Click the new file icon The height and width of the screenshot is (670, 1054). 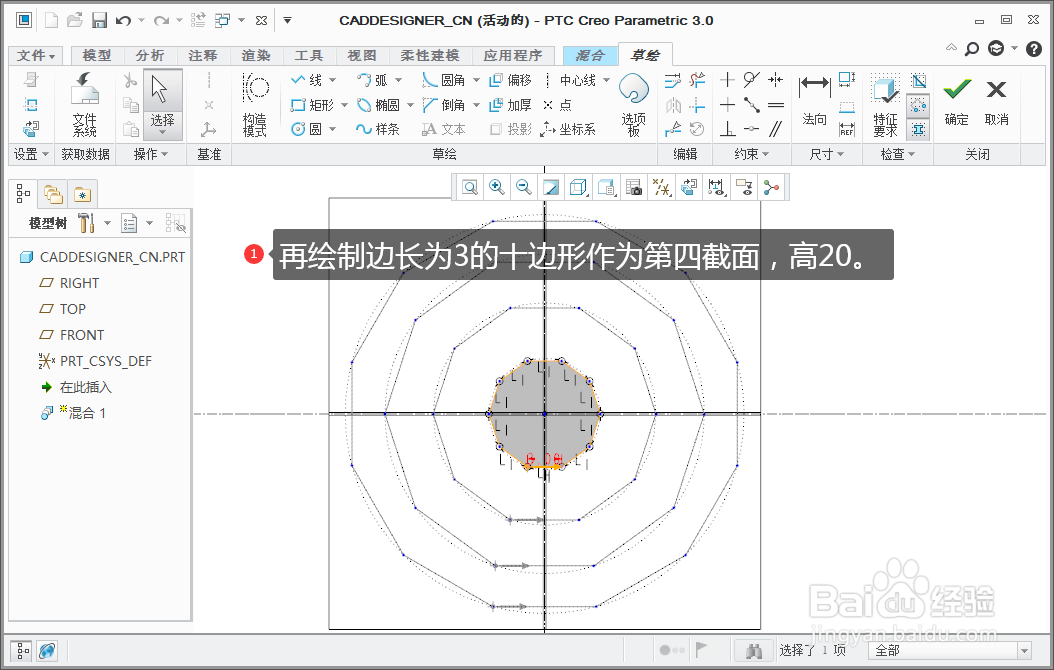point(52,20)
